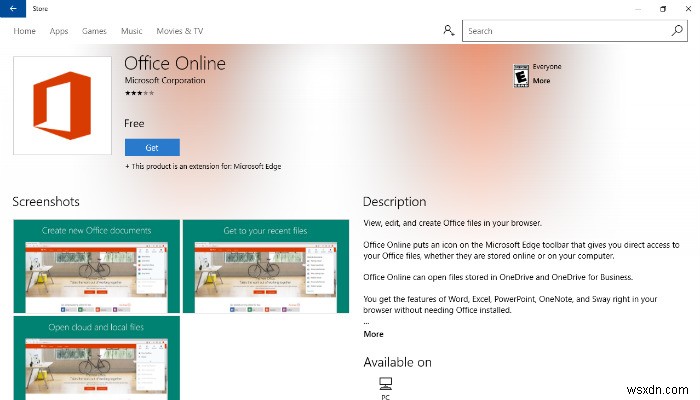Image resolution: width=700 pixels, height=400 pixels.
Task: Click the ESRB Everyone rating icon
Action: click(521, 75)
